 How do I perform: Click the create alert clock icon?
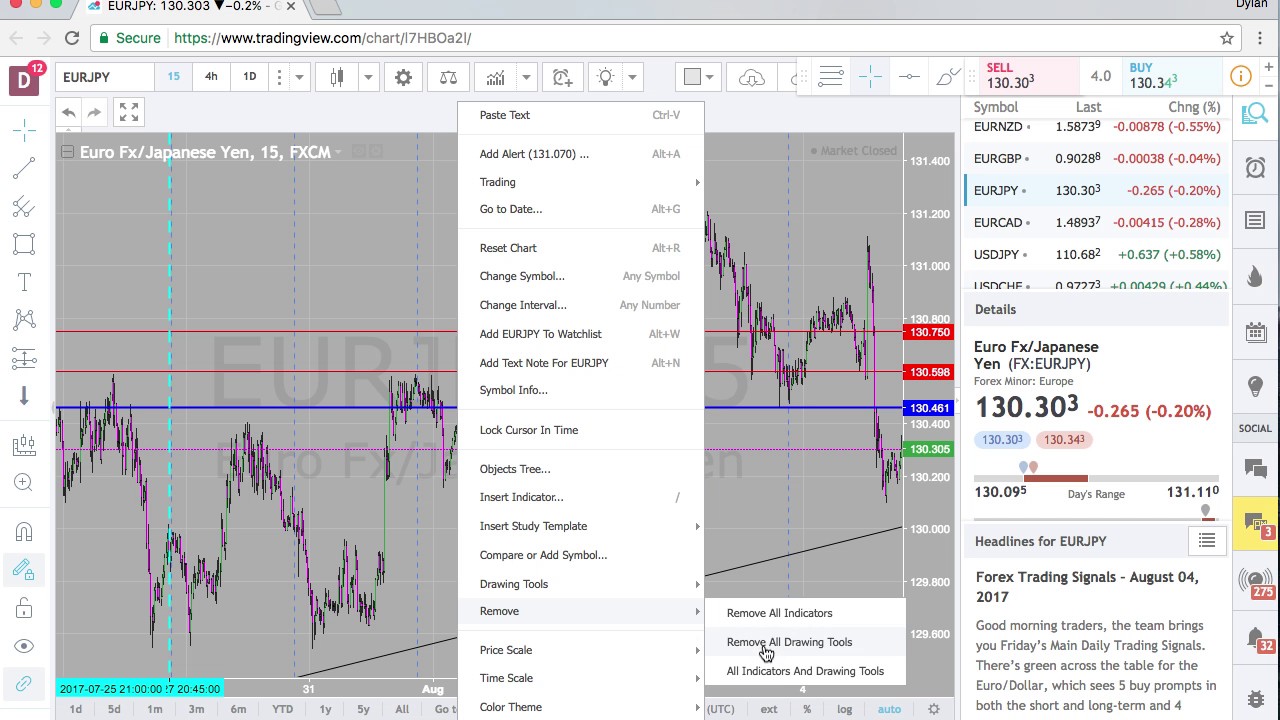(x=562, y=77)
